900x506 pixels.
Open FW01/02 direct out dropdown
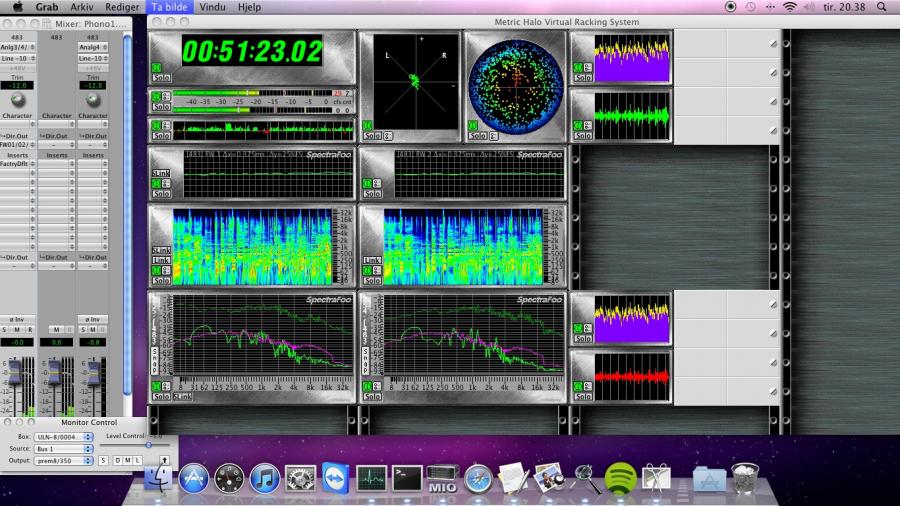point(17,145)
